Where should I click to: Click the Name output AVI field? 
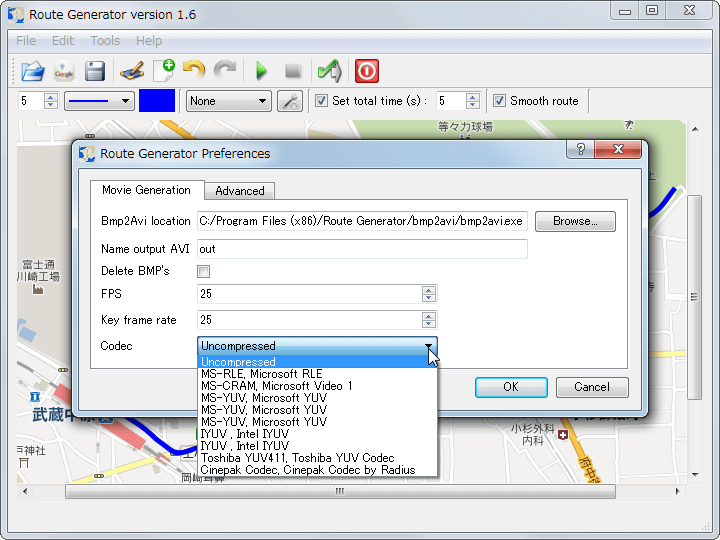[x=362, y=249]
